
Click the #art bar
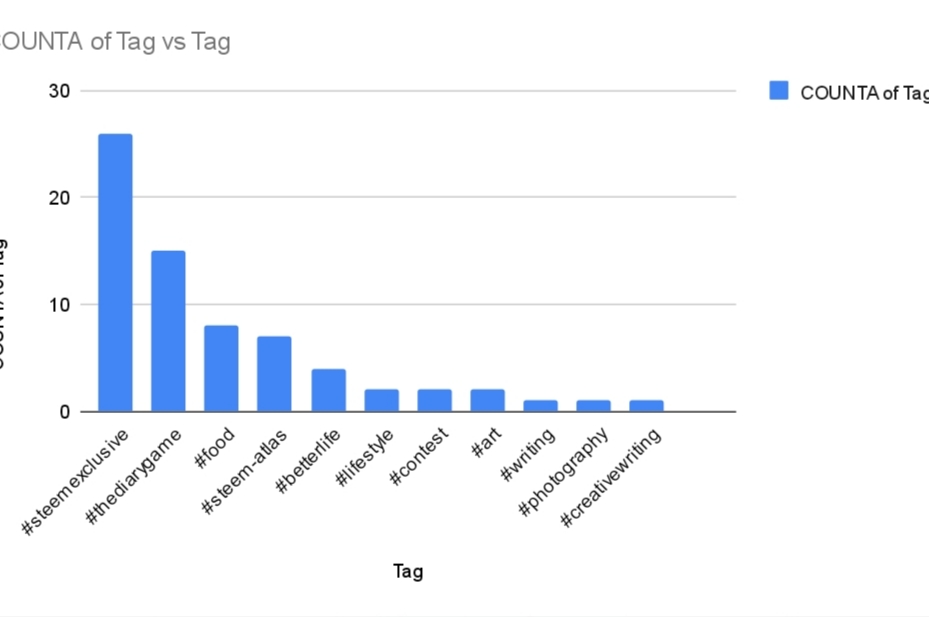coord(488,400)
